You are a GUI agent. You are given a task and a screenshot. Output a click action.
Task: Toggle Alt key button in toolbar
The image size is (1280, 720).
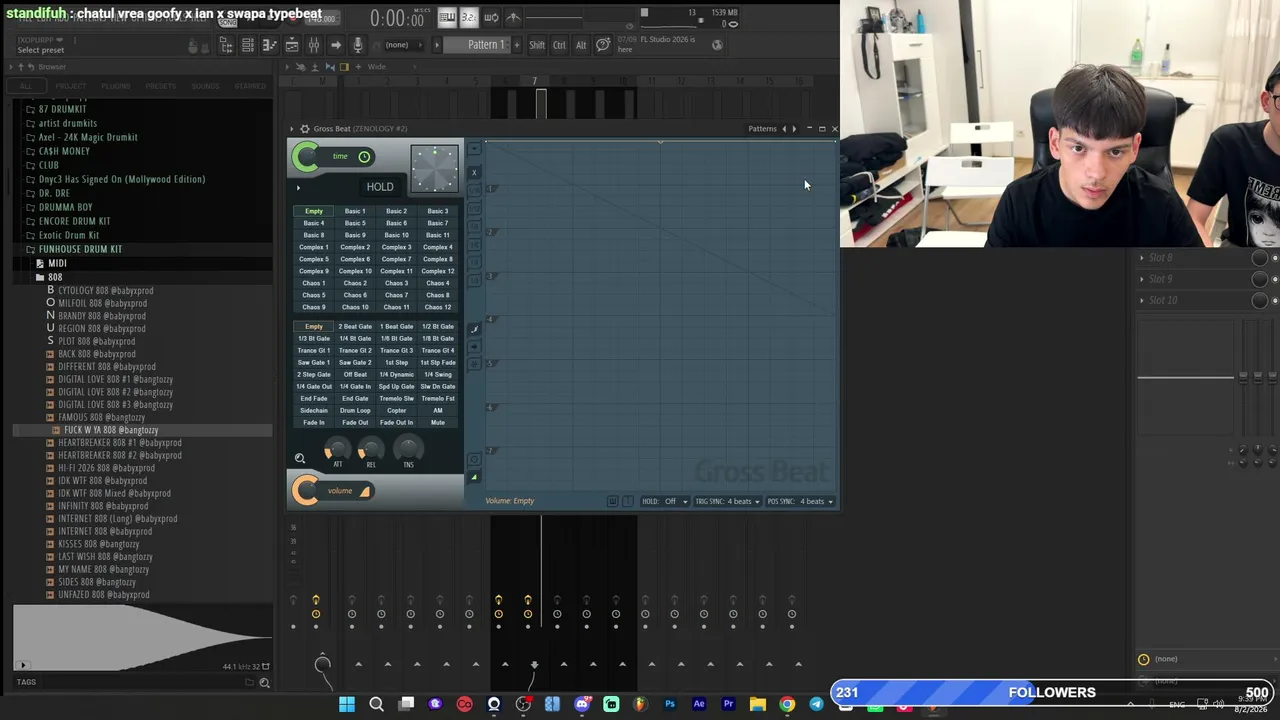(581, 45)
